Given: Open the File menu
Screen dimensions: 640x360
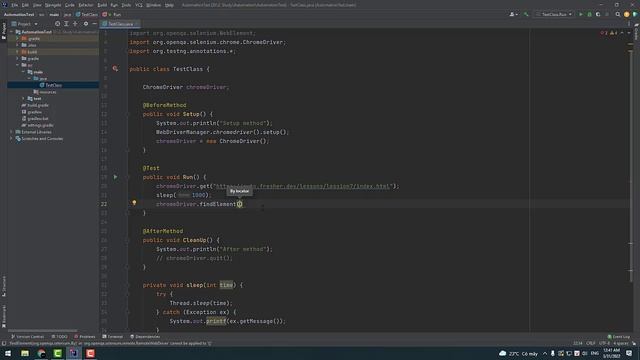Looking at the screenshot, I should [x=15, y=5].
